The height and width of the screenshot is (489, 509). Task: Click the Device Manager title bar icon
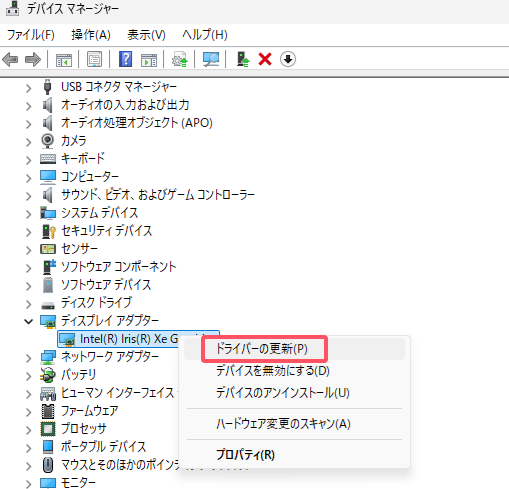[x=13, y=8]
